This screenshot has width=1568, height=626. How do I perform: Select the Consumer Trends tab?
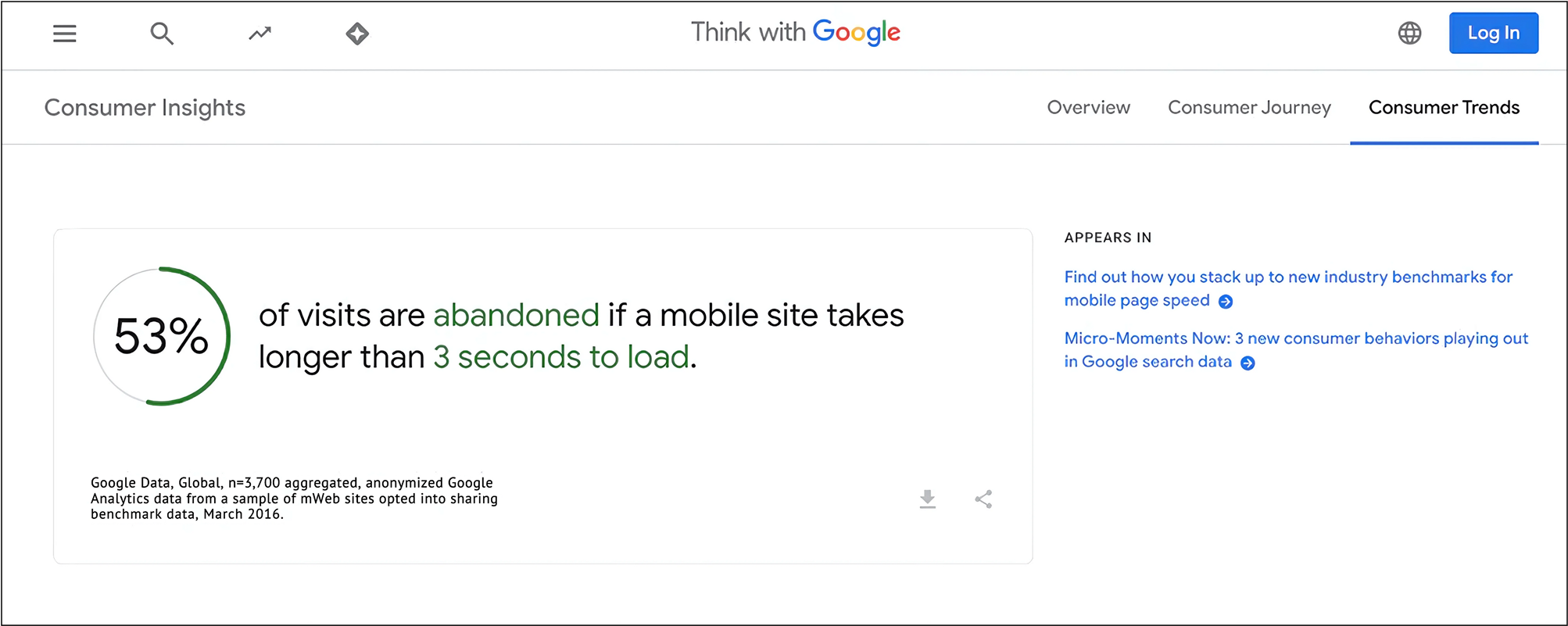coord(1444,107)
